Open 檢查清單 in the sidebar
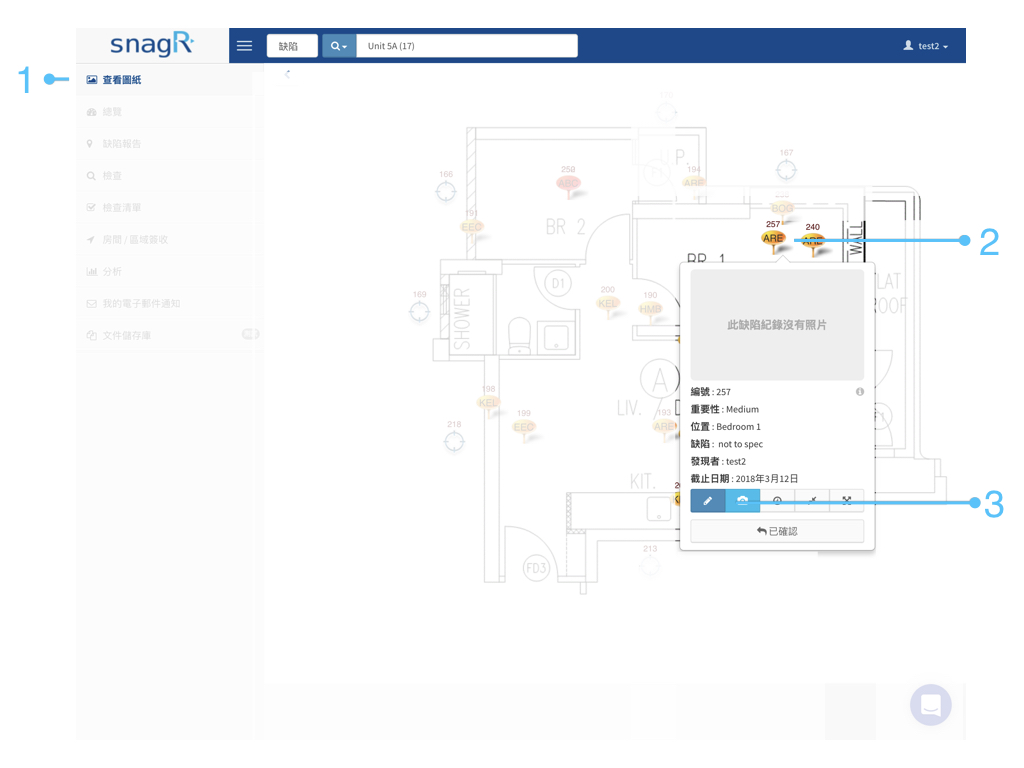The width and height of the screenshot is (1024, 768). click(165, 208)
